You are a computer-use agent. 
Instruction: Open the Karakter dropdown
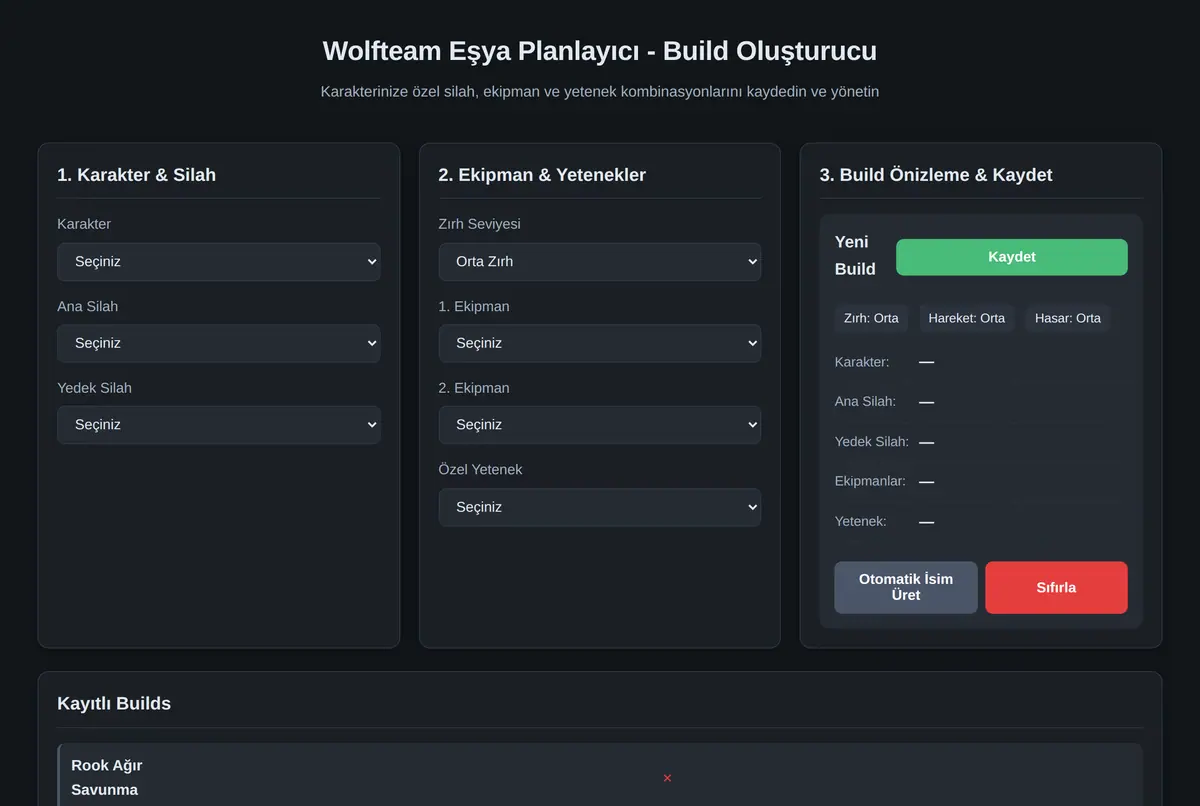pos(219,261)
